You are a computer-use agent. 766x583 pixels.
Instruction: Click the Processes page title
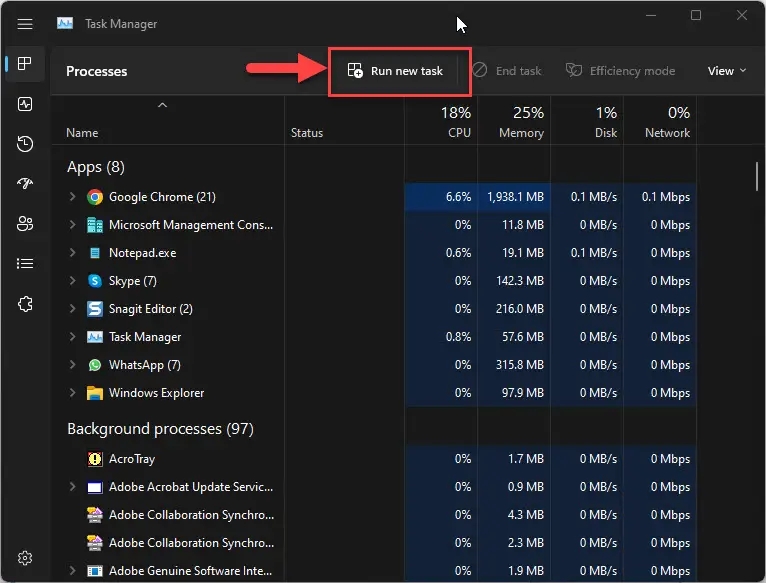(x=97, y=71)
